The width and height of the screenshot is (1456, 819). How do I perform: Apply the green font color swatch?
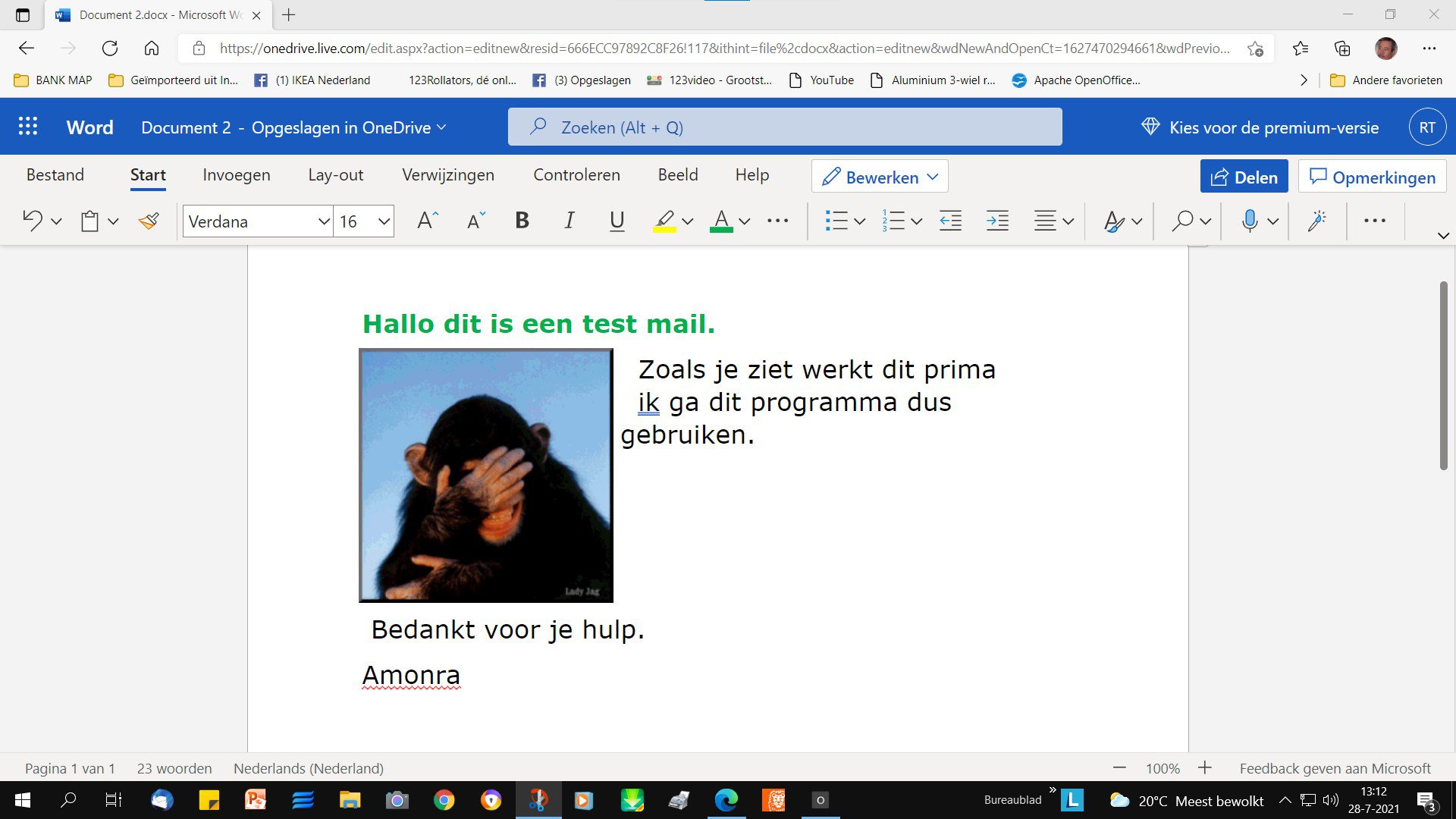[x=721, y=221]
